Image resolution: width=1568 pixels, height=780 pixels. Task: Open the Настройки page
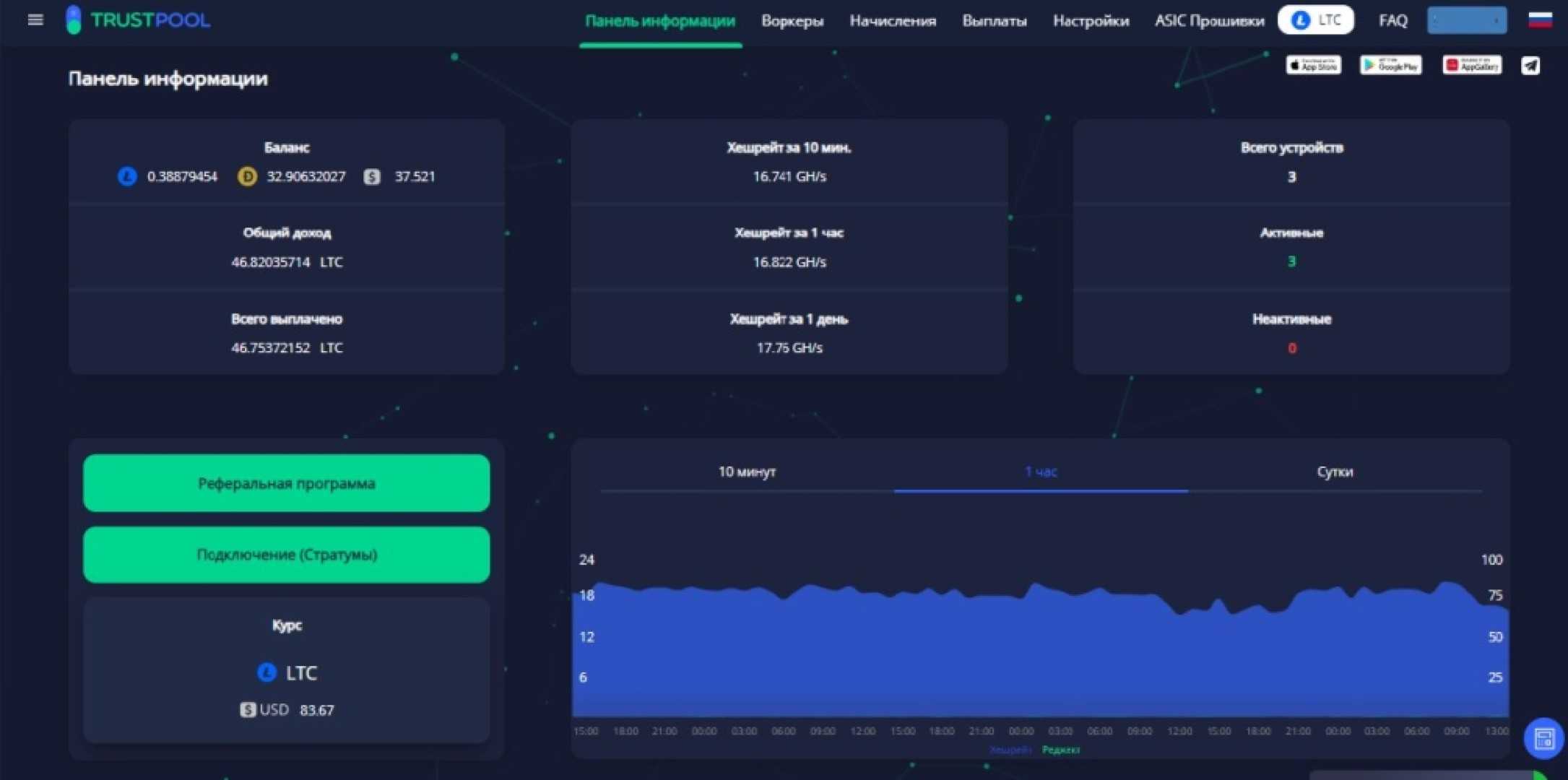(x=1091, y=21)
